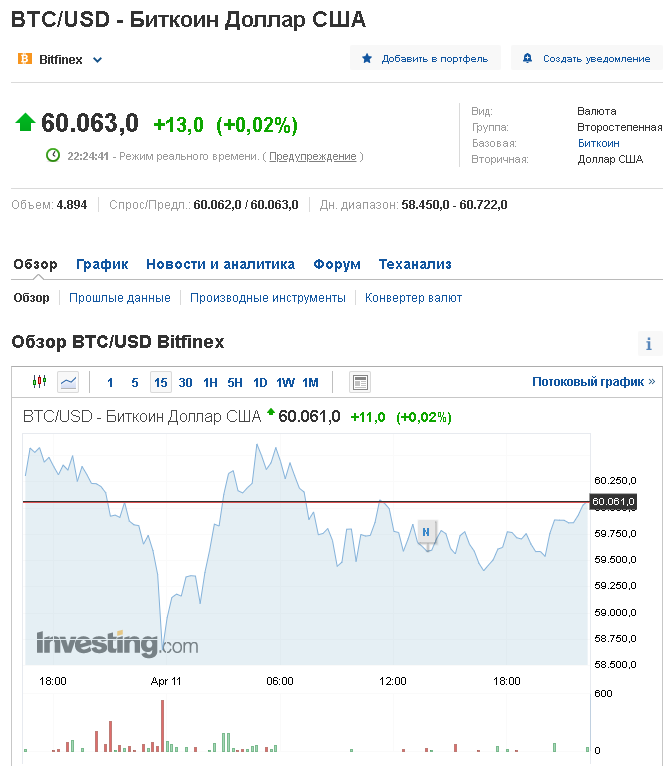Open Конвертер валют sub-tab
The width and height of the screenshot is (668, 766).
coord(413,298)
